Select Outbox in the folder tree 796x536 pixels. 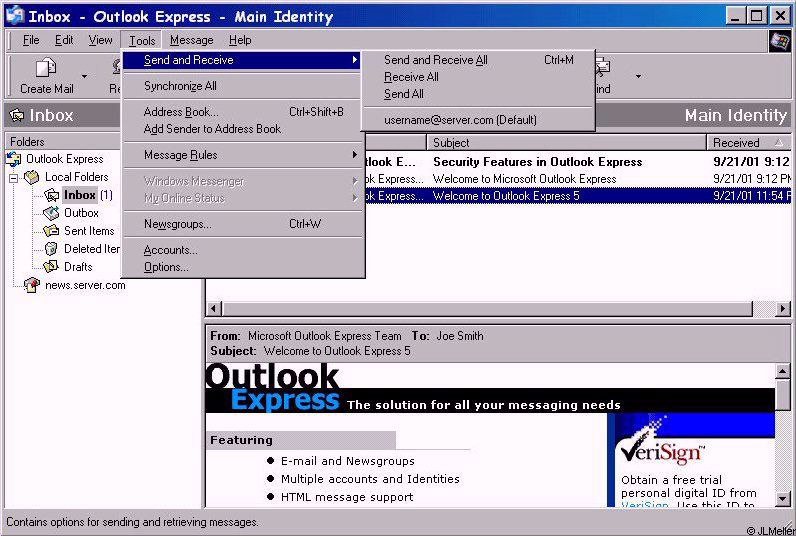(81, 213)
